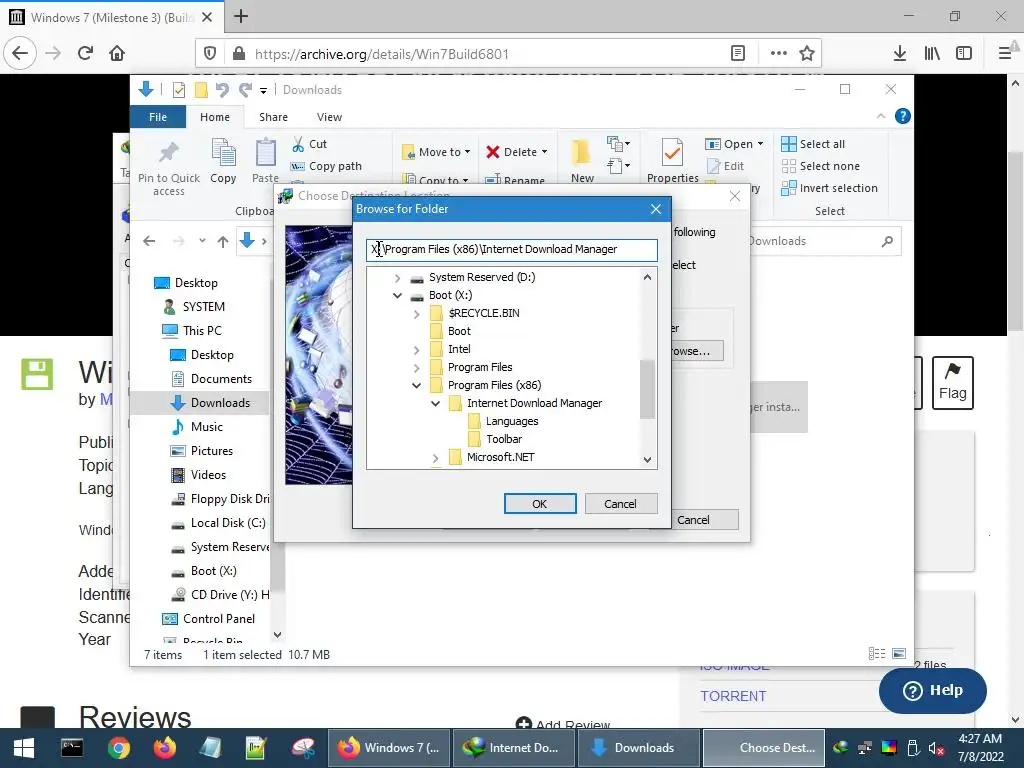Open Move to dropdown
The height and width of the screenshot is (768, 1024).
coord(437,152)
